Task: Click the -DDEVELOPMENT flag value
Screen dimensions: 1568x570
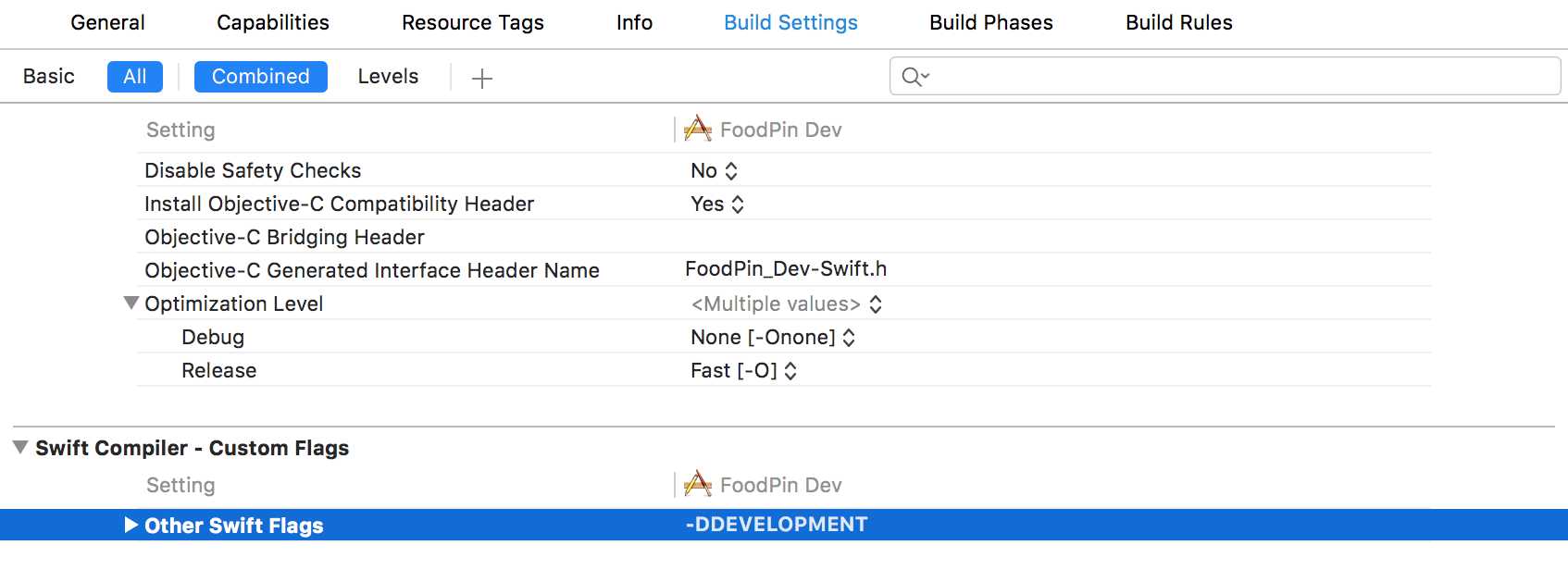Action: pyautogui.click(x=777, y=524)
